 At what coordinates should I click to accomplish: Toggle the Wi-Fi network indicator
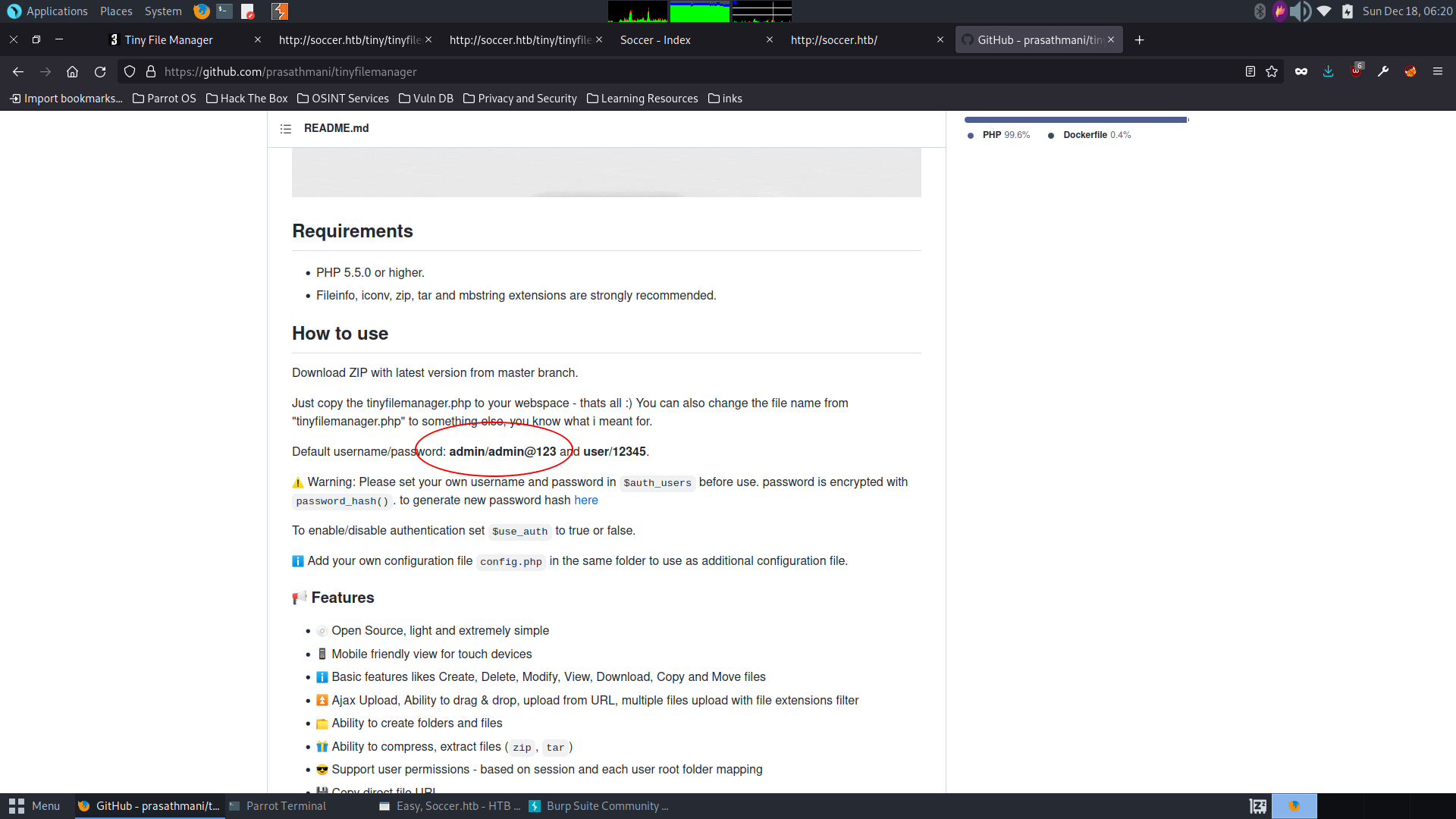pos(1324,11)
